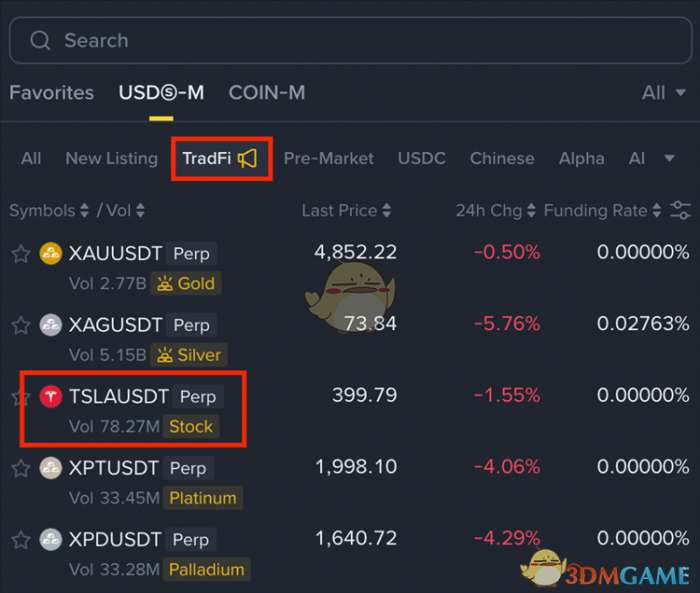
Task: Click the search magnifier icon
Action: (x=40, y=41)
